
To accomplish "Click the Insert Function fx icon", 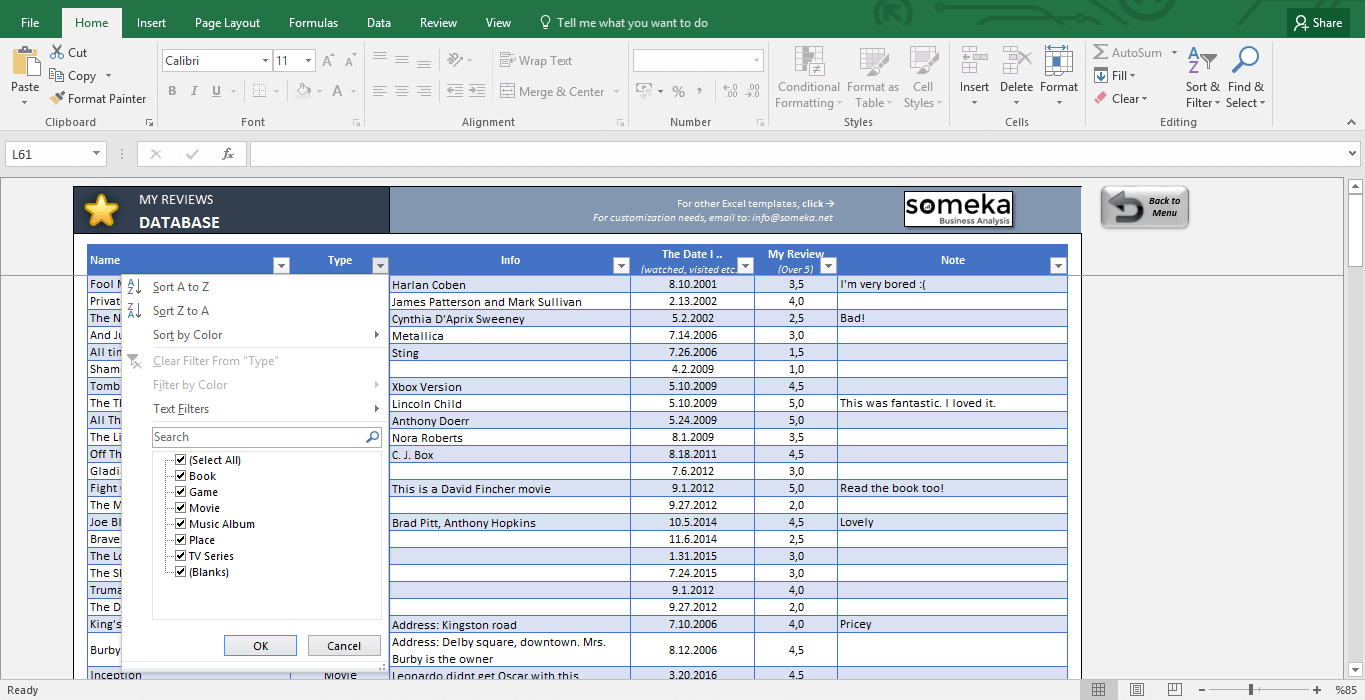I will [x=228, y=154].
